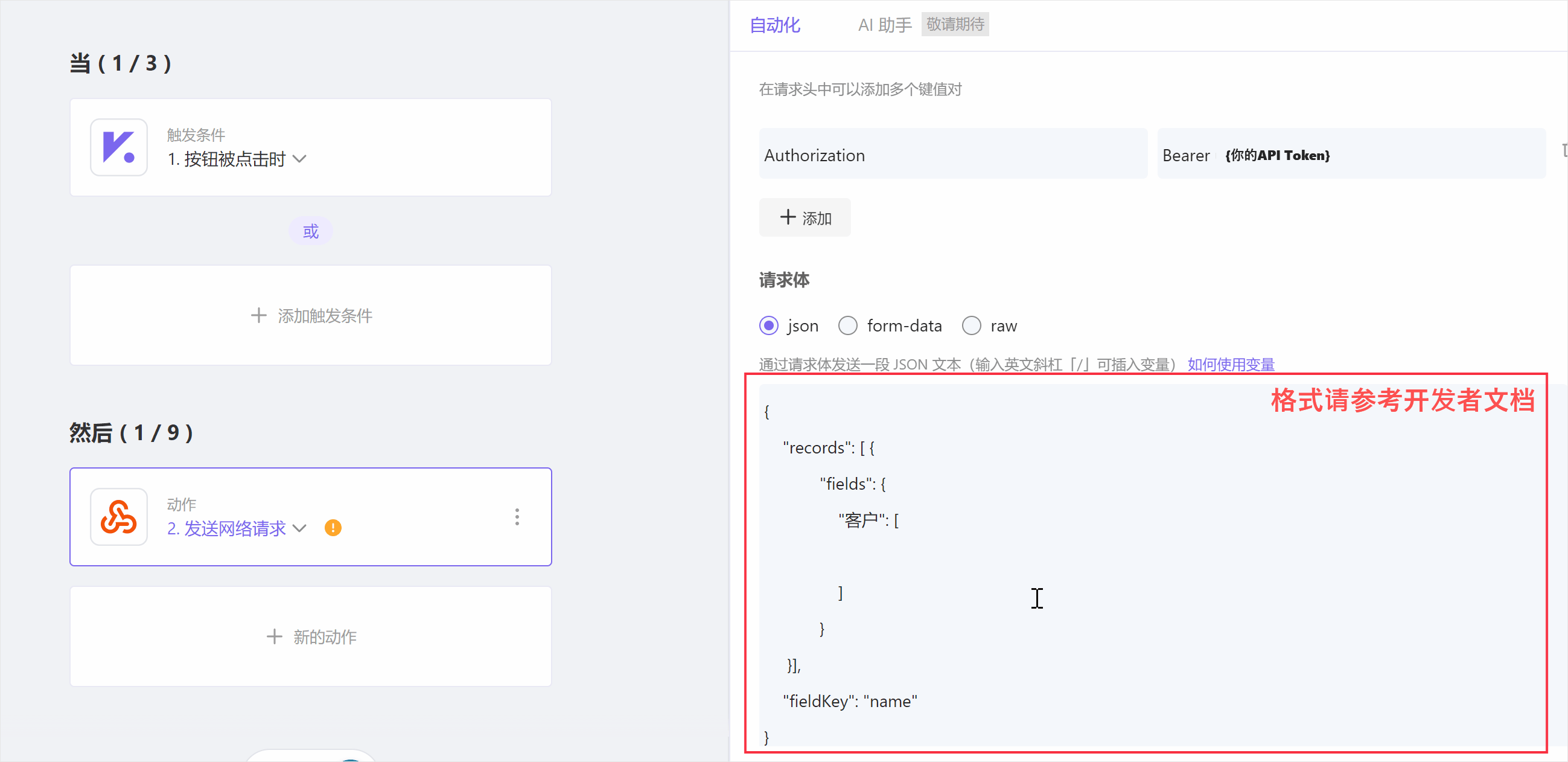Switch to the 自动化 tab
1568x762 pixels.
tap(774, 25)
